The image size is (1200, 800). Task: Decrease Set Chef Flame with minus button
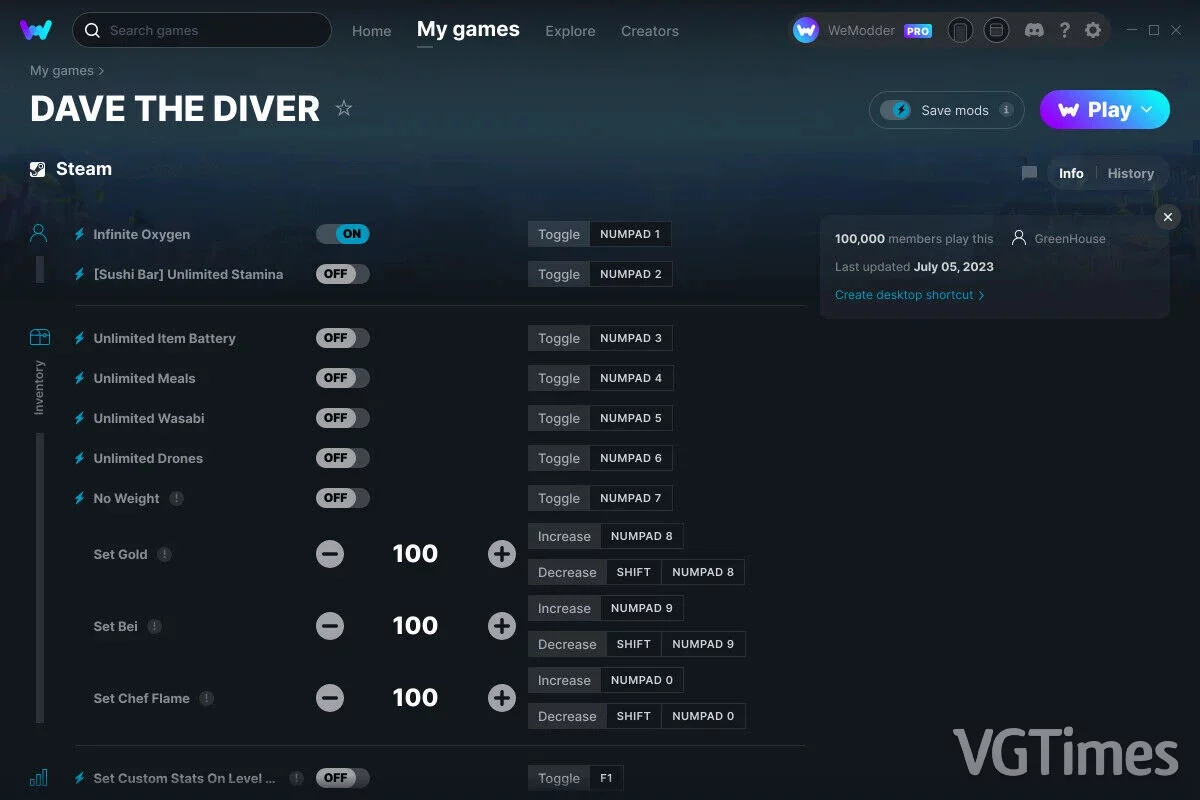[330, 698]
